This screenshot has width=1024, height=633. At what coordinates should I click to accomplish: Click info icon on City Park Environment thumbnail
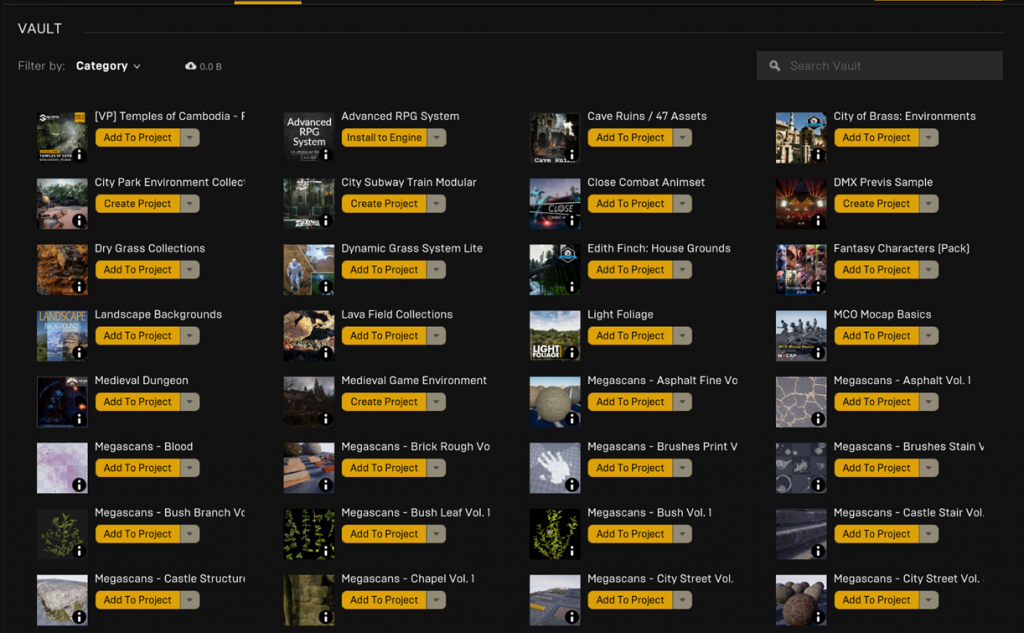point(79,221)
